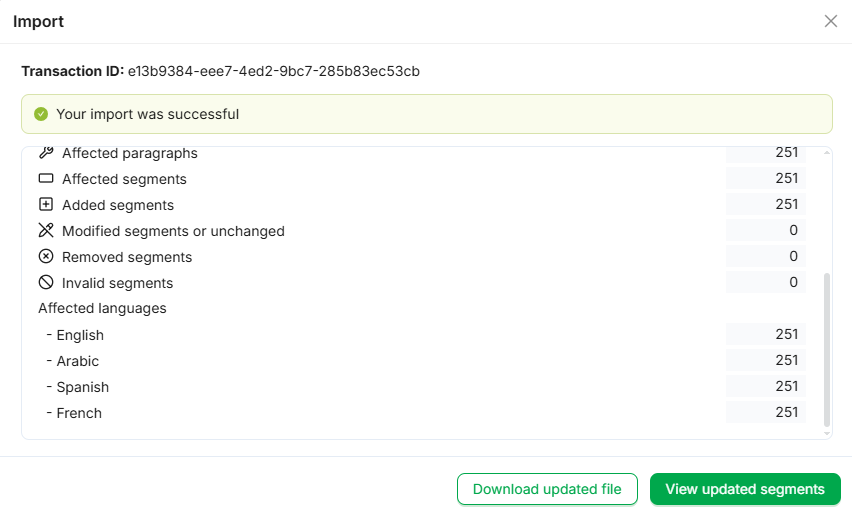Select the Spanish language row

(82, 387)
